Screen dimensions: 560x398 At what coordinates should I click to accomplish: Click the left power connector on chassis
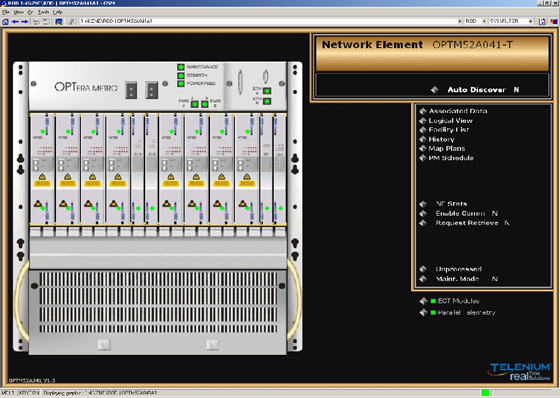(131, 90)
